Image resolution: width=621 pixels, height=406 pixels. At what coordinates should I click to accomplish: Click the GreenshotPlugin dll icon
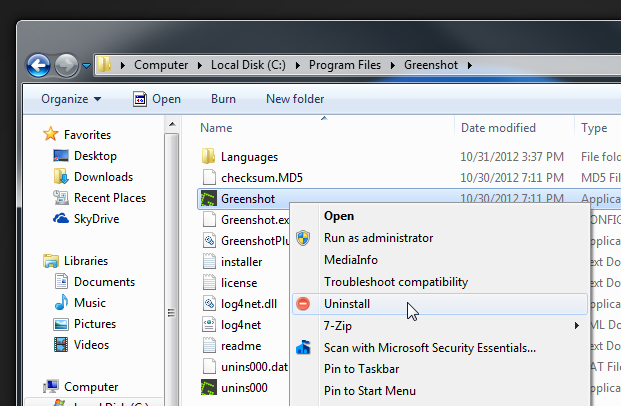tap(209, 240)
